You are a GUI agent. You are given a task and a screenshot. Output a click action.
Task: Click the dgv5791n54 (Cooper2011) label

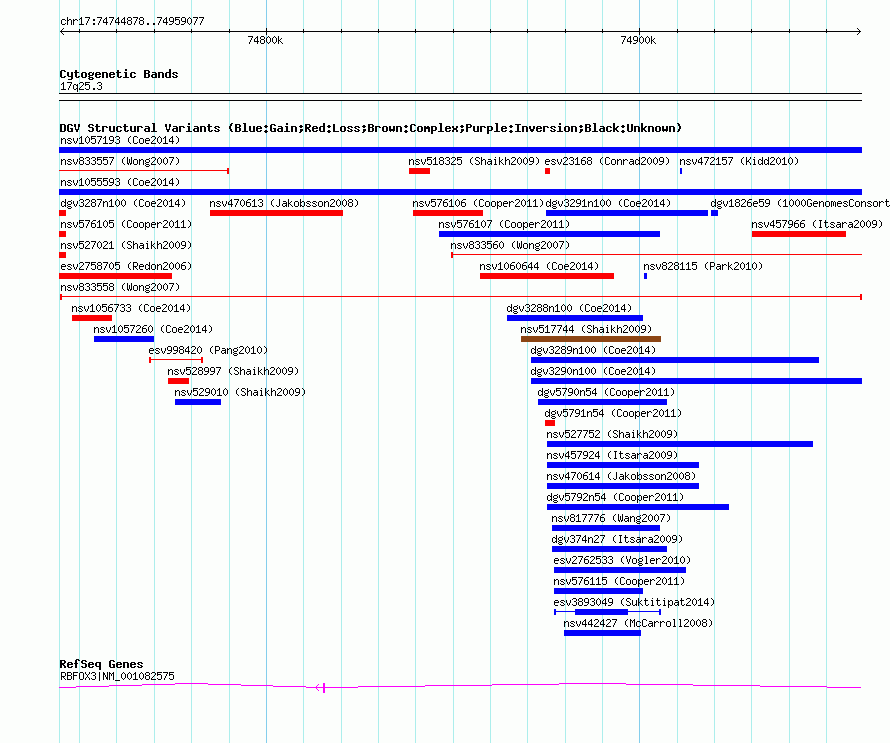click(x=613, y=413)
